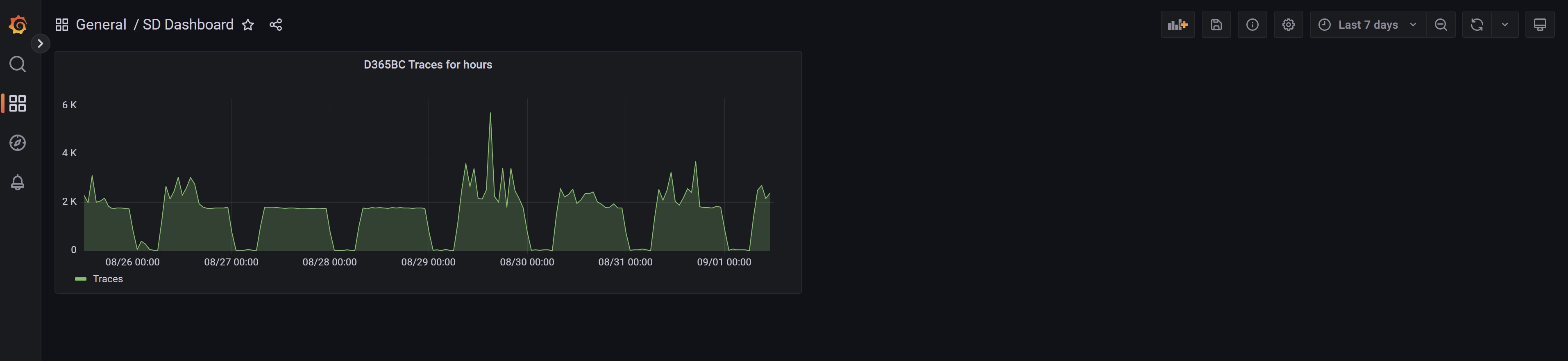Click the Grafana logo home icon

click(x=18, y=25)
